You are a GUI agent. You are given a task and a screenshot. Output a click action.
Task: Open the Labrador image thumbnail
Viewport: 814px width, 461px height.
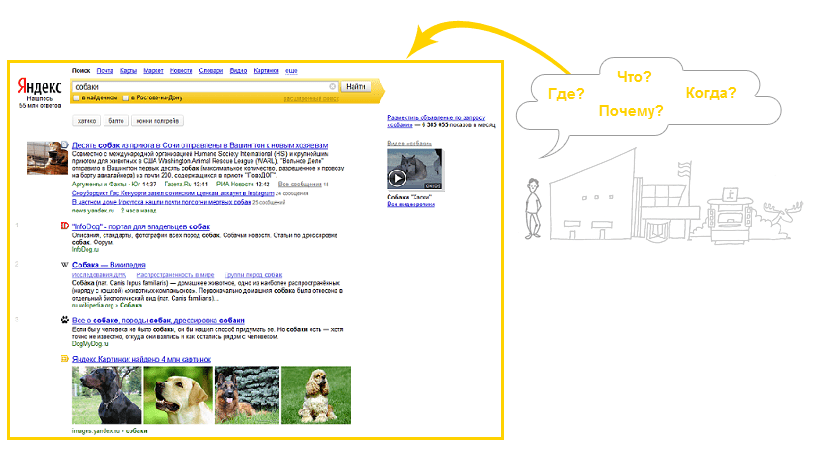click(x=178, y=395)
